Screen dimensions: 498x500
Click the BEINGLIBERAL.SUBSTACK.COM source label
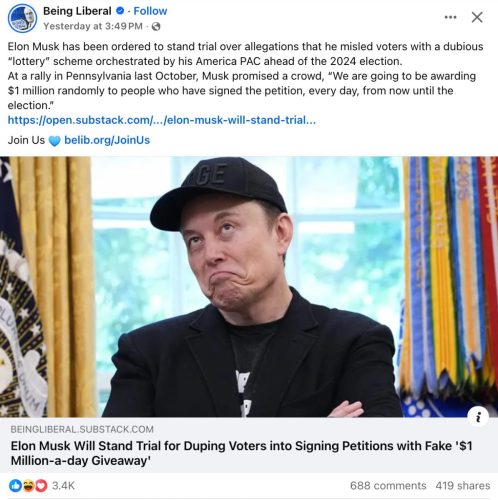82,429
